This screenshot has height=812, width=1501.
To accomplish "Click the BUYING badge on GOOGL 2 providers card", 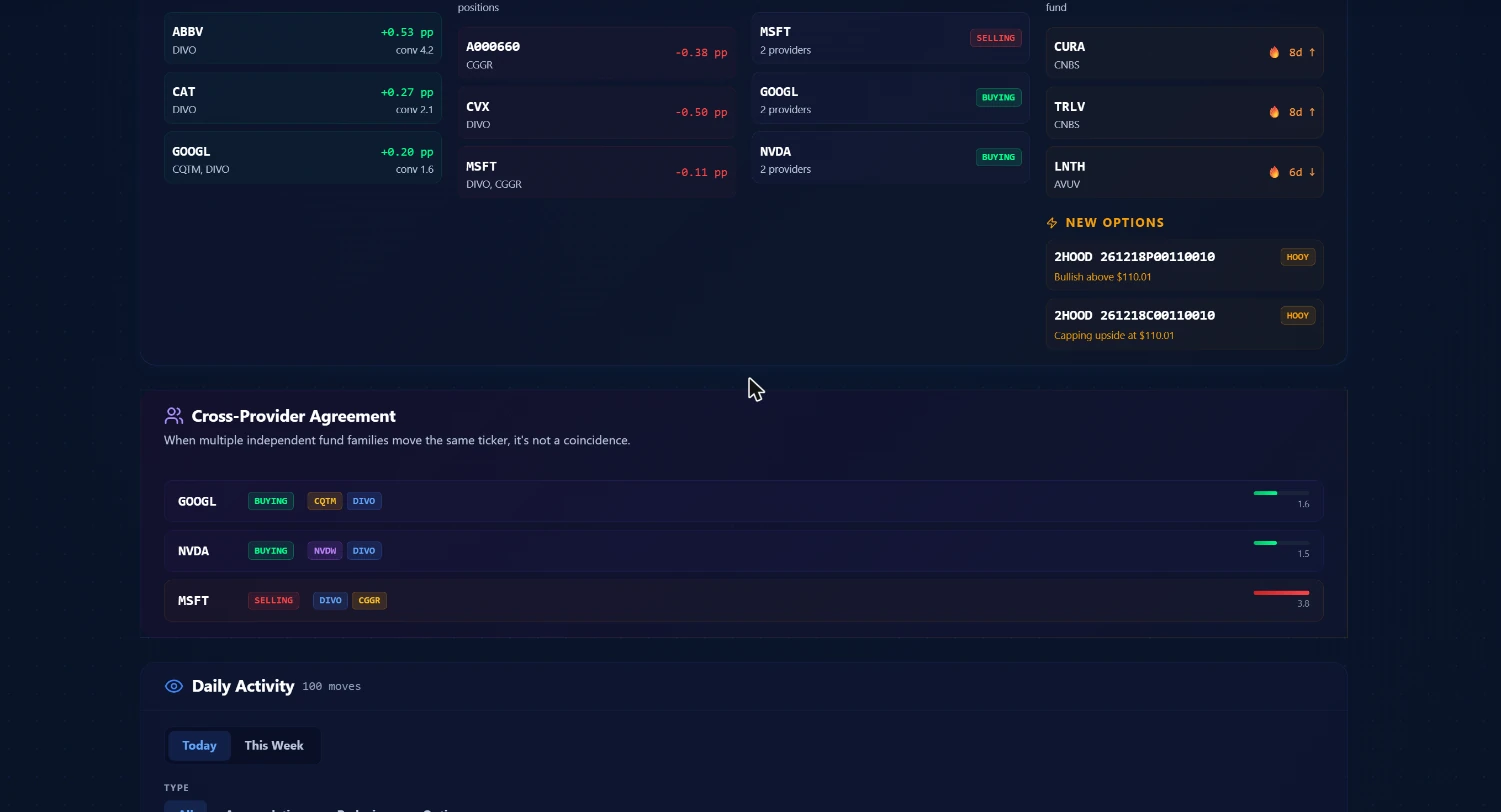I will pos(998,98).
